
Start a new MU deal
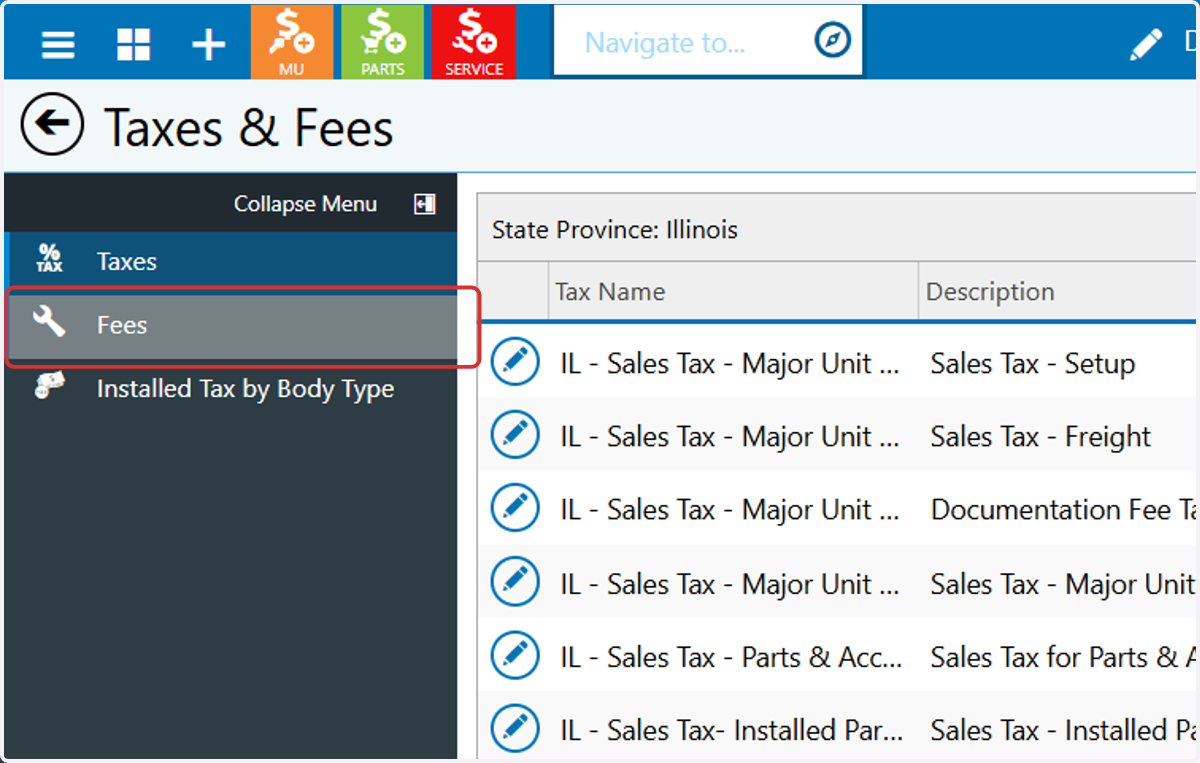point(291,42)
